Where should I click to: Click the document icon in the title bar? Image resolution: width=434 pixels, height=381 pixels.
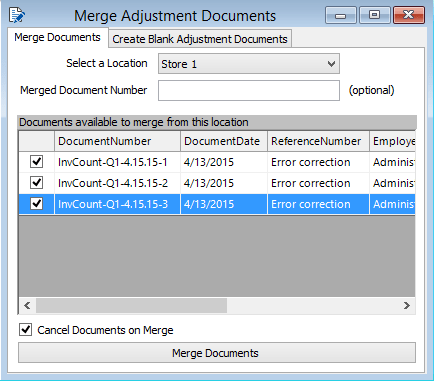[17, 15]
